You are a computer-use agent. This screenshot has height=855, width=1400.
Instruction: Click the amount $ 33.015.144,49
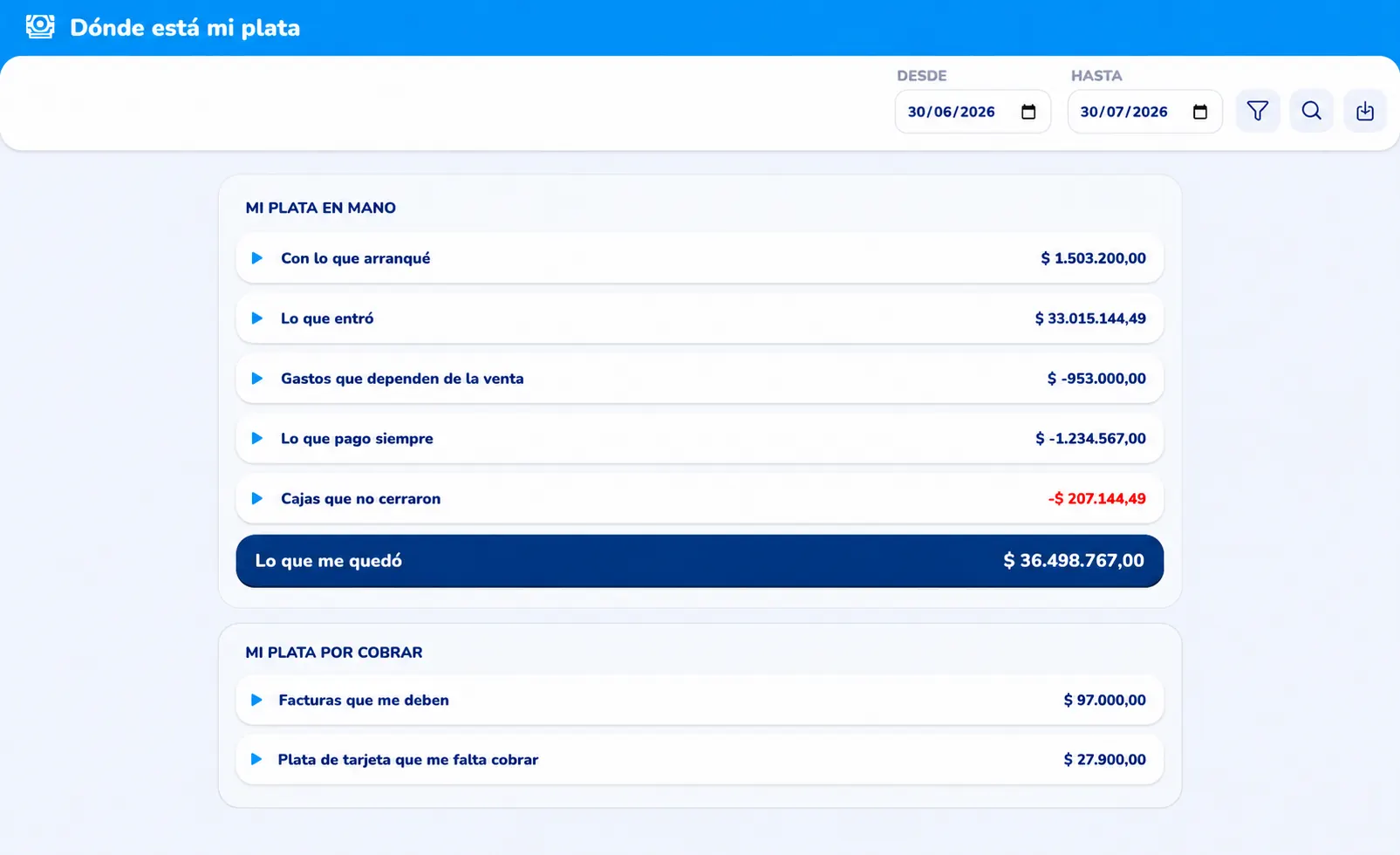tap(1090, 318)
